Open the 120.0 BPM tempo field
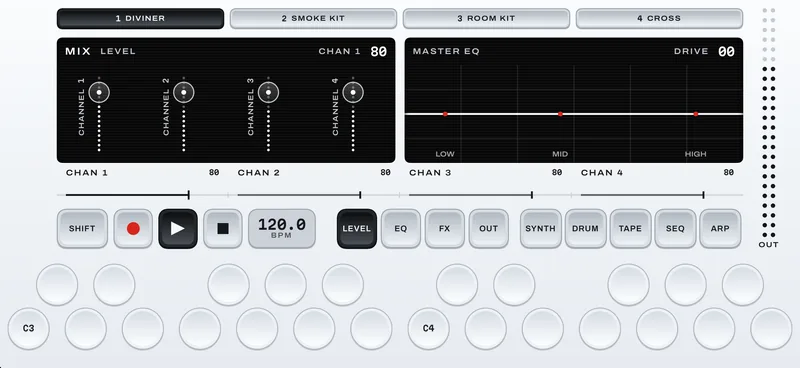 point(282,229)
